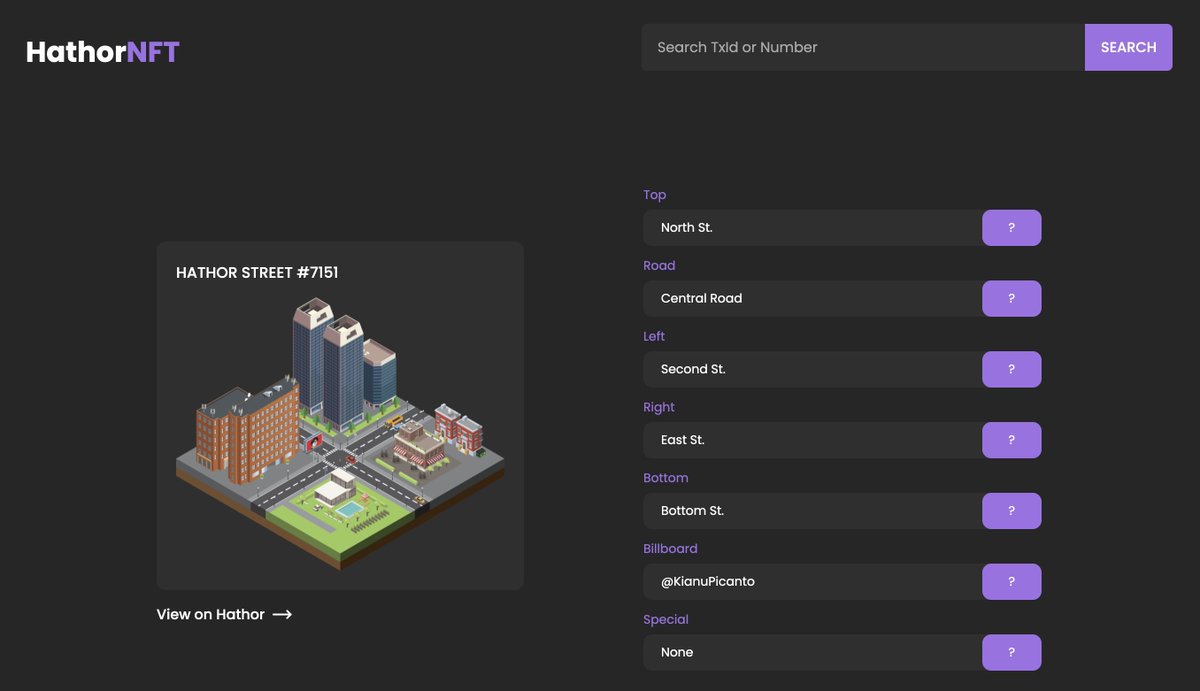
Task: Open the question mark help for Billboard
Action: coord(1011,582)
